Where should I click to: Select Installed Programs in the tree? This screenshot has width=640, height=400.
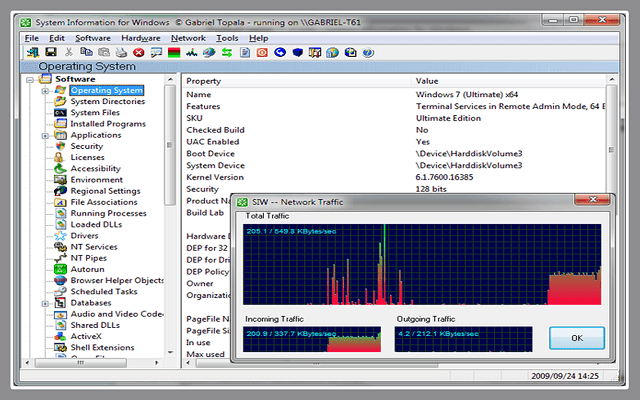[x=107, y=124]
